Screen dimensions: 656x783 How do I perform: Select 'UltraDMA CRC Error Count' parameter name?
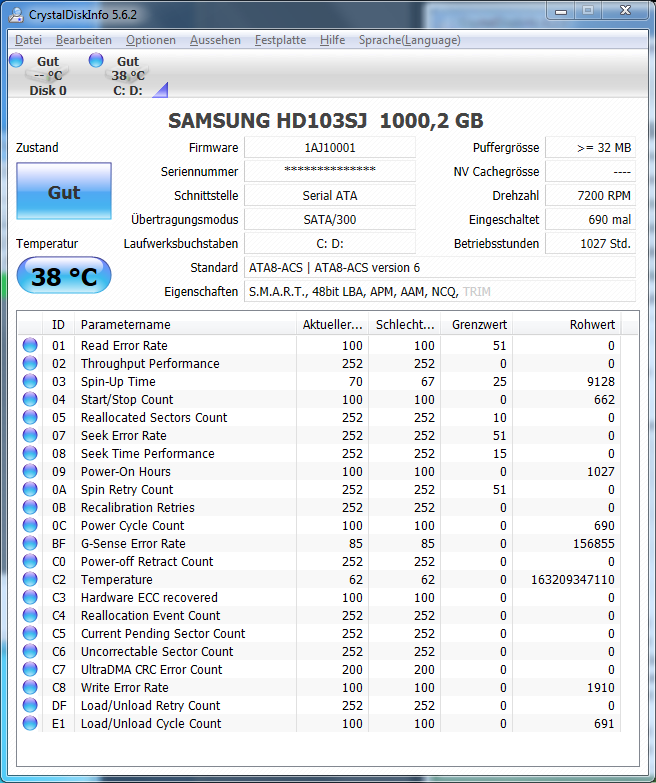coord(151,670)
